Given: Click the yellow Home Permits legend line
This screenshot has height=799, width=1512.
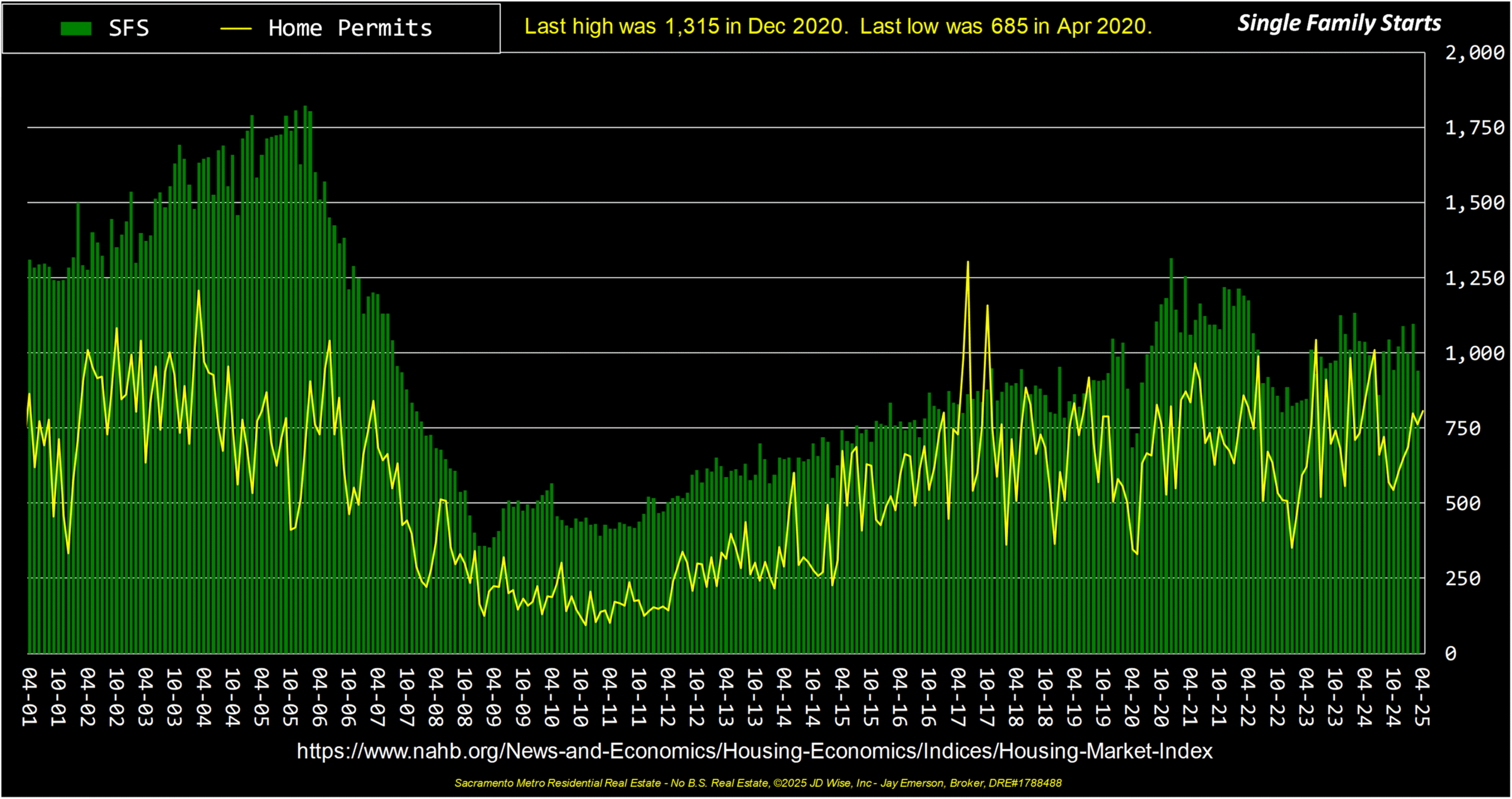Looking at the screenshot, I should 236,28.
